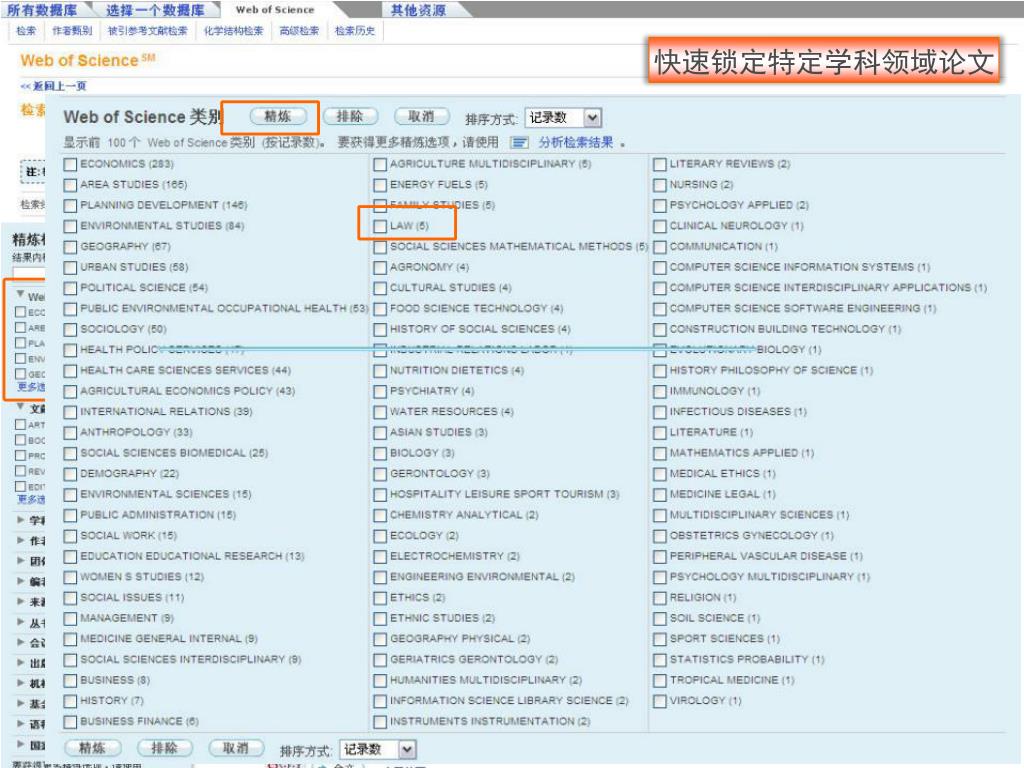The height and width of the screenshot is (768, 1024).
Task: Tick the AGRONOMY (4) checkbox
Action: click(380, 268)
